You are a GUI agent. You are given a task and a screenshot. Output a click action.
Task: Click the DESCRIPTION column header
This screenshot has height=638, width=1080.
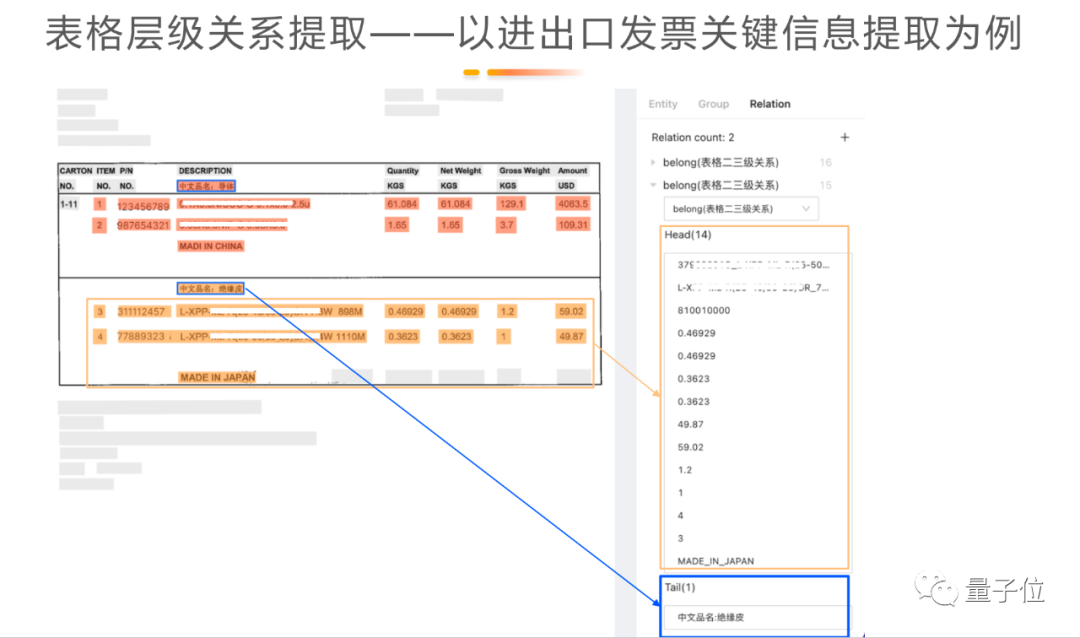[x=205, y=171]
